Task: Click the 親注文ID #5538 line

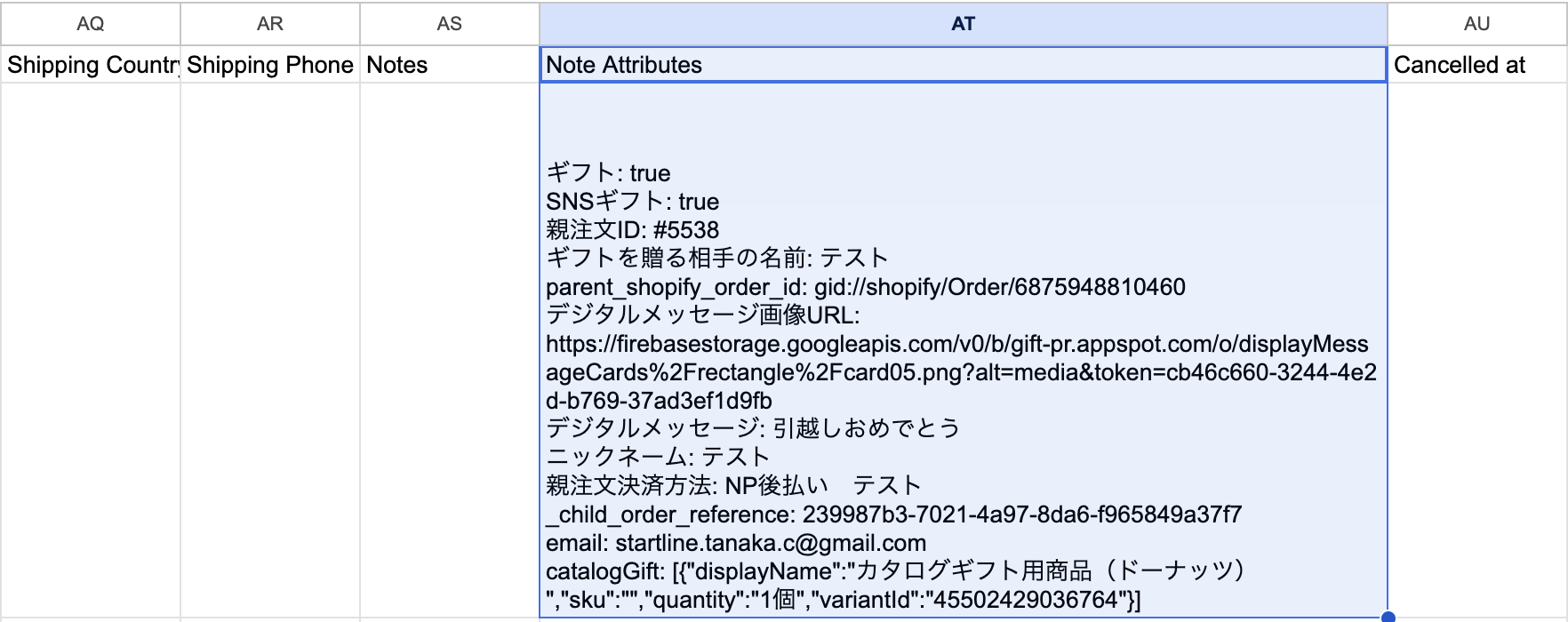Action: [632, 230]
